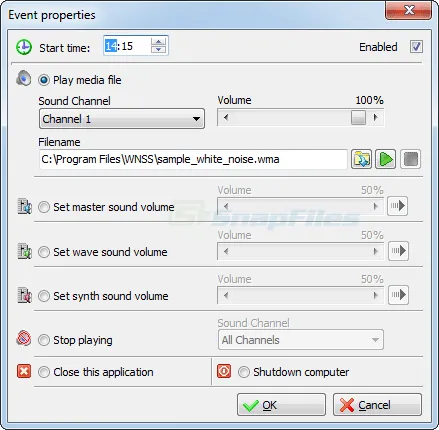
Task: Click right arrow of the media volume slider
Action: pos(375,117)
